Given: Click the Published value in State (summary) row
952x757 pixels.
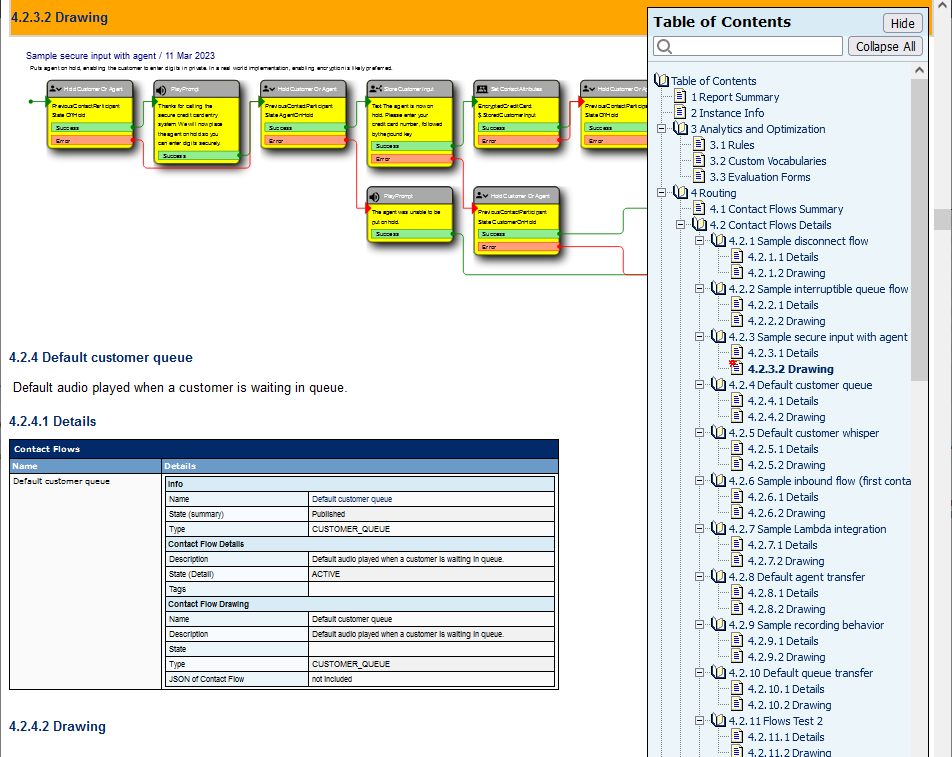Looking at the screenshot, I should tap(328, 514).
